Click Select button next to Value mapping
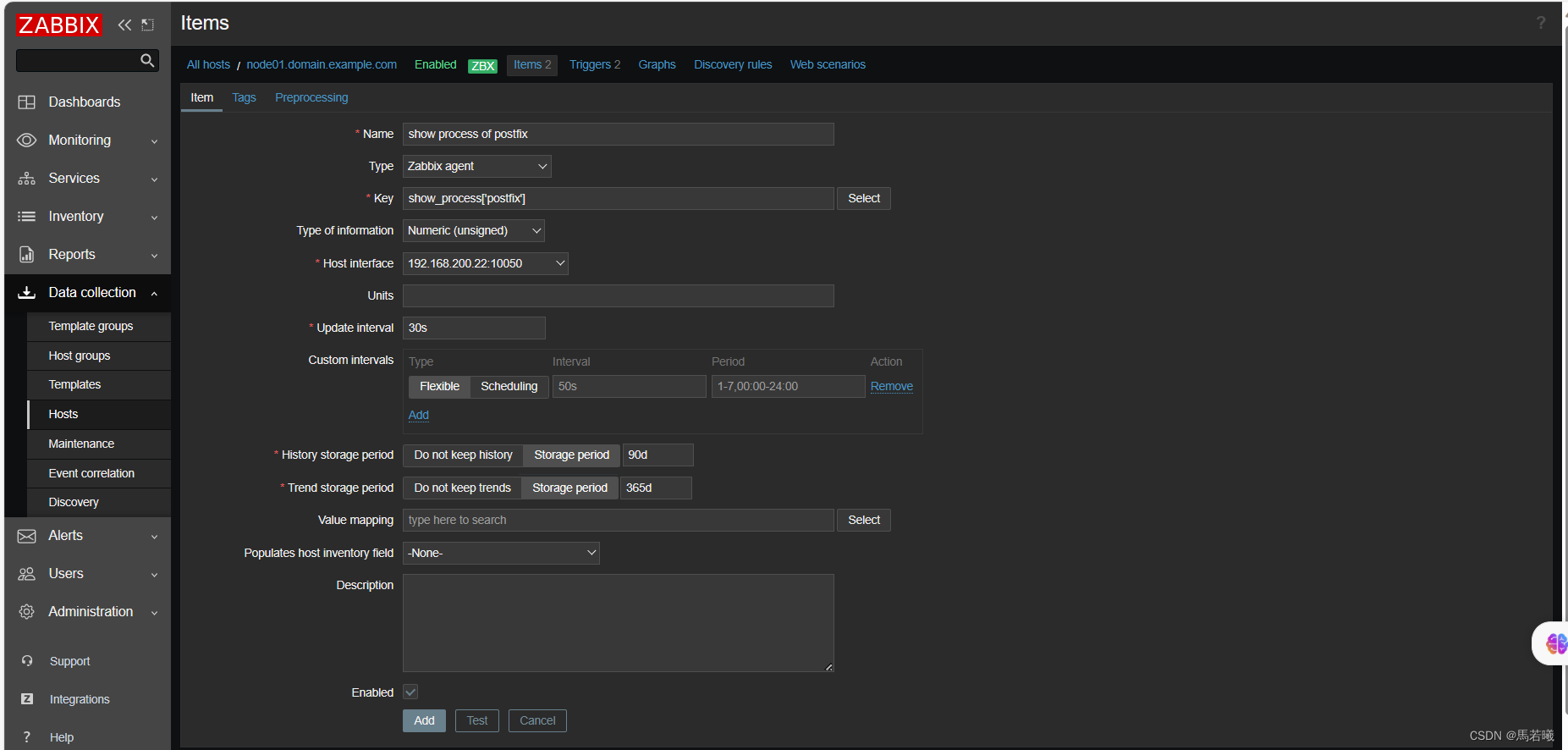1568x750 pixels. pos(864,520)
